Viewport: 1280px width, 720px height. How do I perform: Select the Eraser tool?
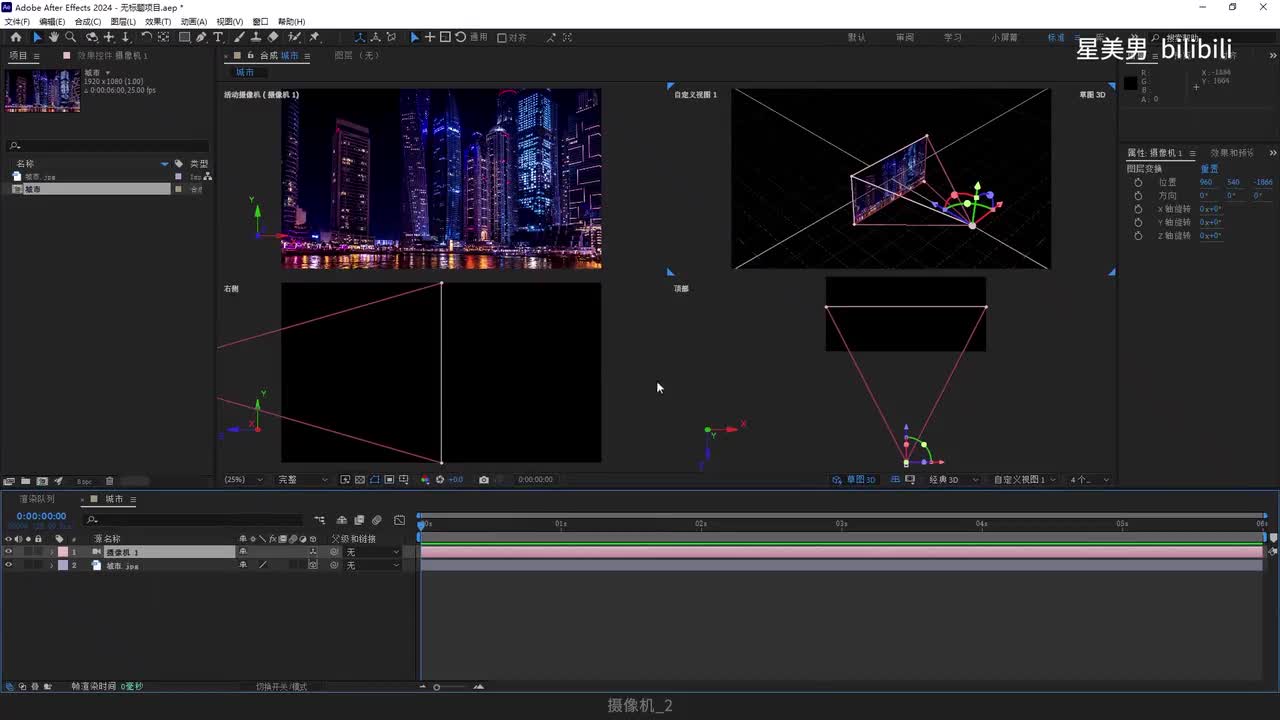273,37
